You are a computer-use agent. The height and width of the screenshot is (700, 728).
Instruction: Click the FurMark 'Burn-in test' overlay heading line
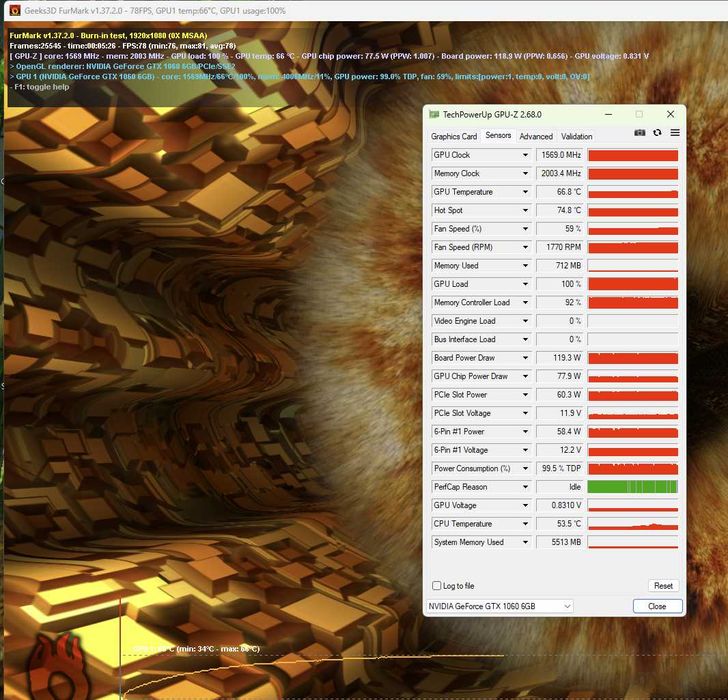click(108, 35)
